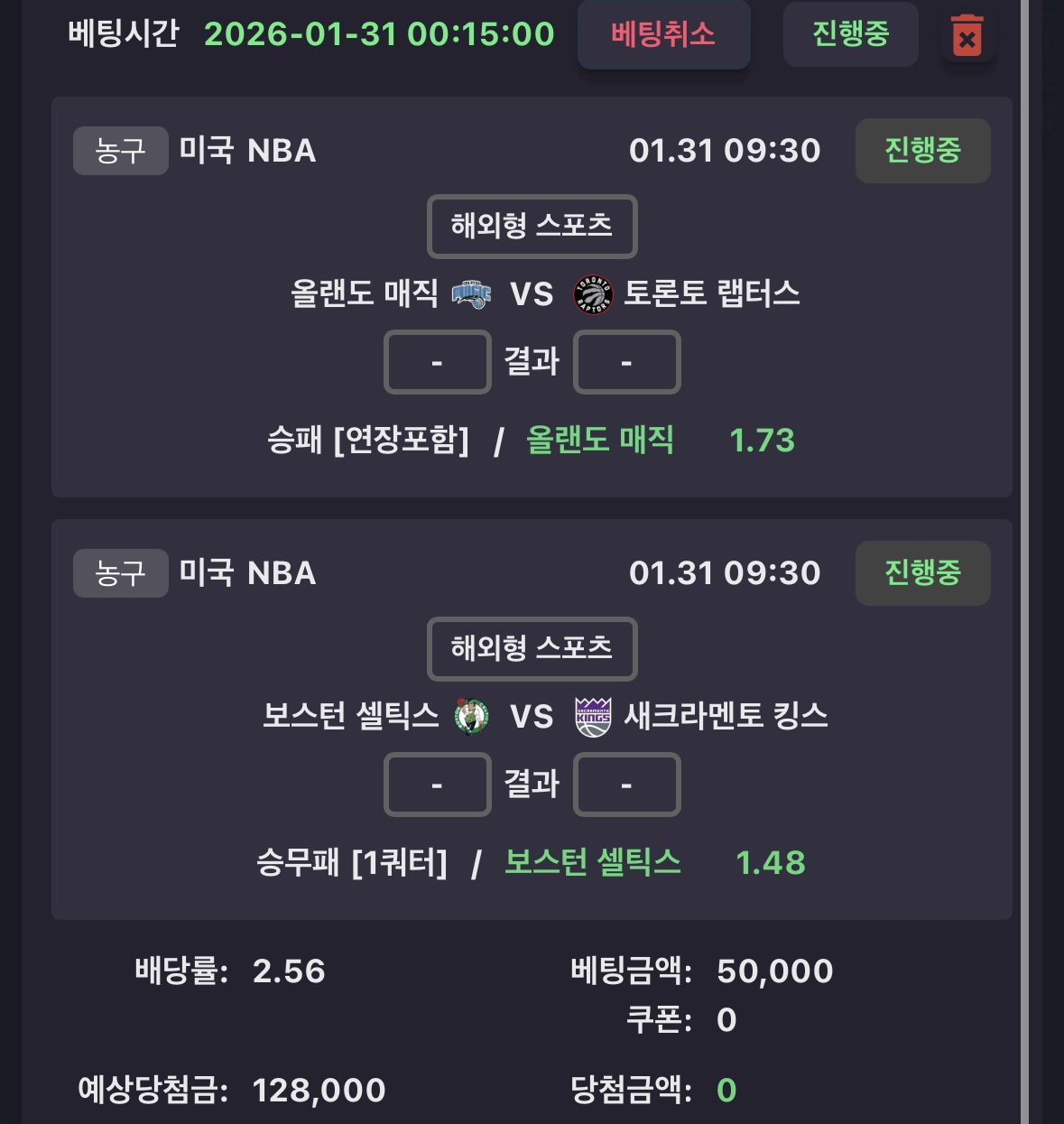
Task: Click 진행중 badge on Orlando–Toronto match
Action: (x=922, y=151)
